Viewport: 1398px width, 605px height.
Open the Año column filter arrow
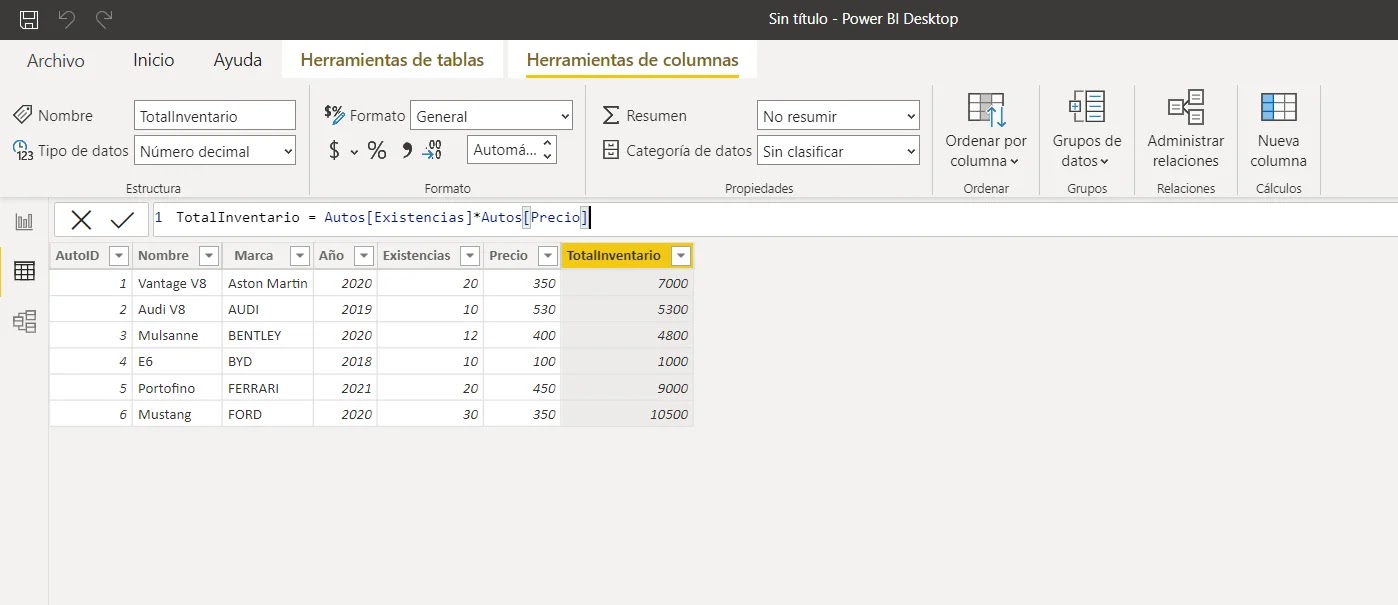(363, 256)
